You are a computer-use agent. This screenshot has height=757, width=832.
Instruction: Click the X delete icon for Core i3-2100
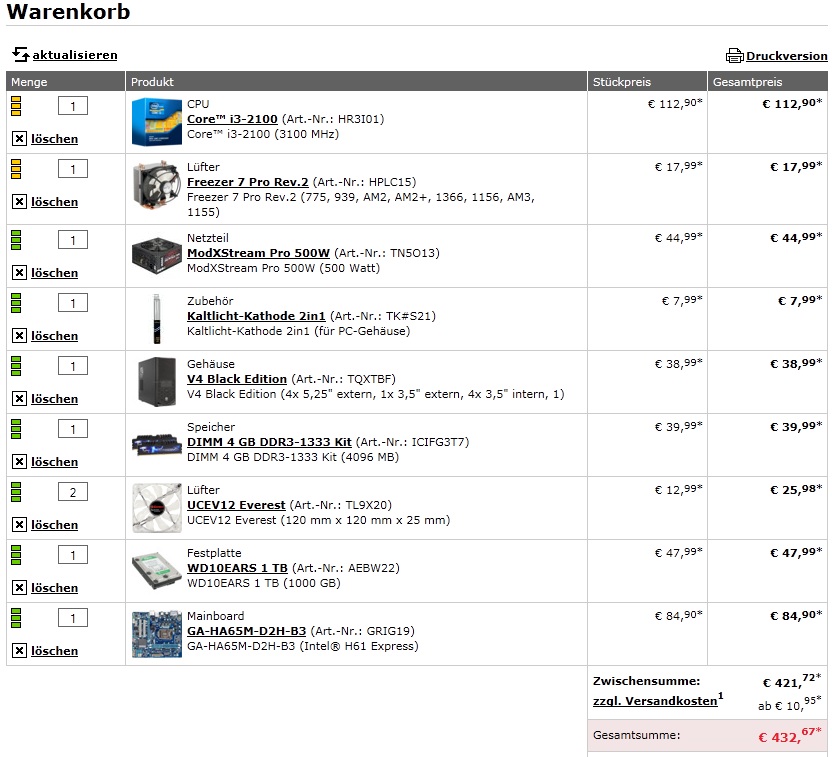[x=19, y=139]
